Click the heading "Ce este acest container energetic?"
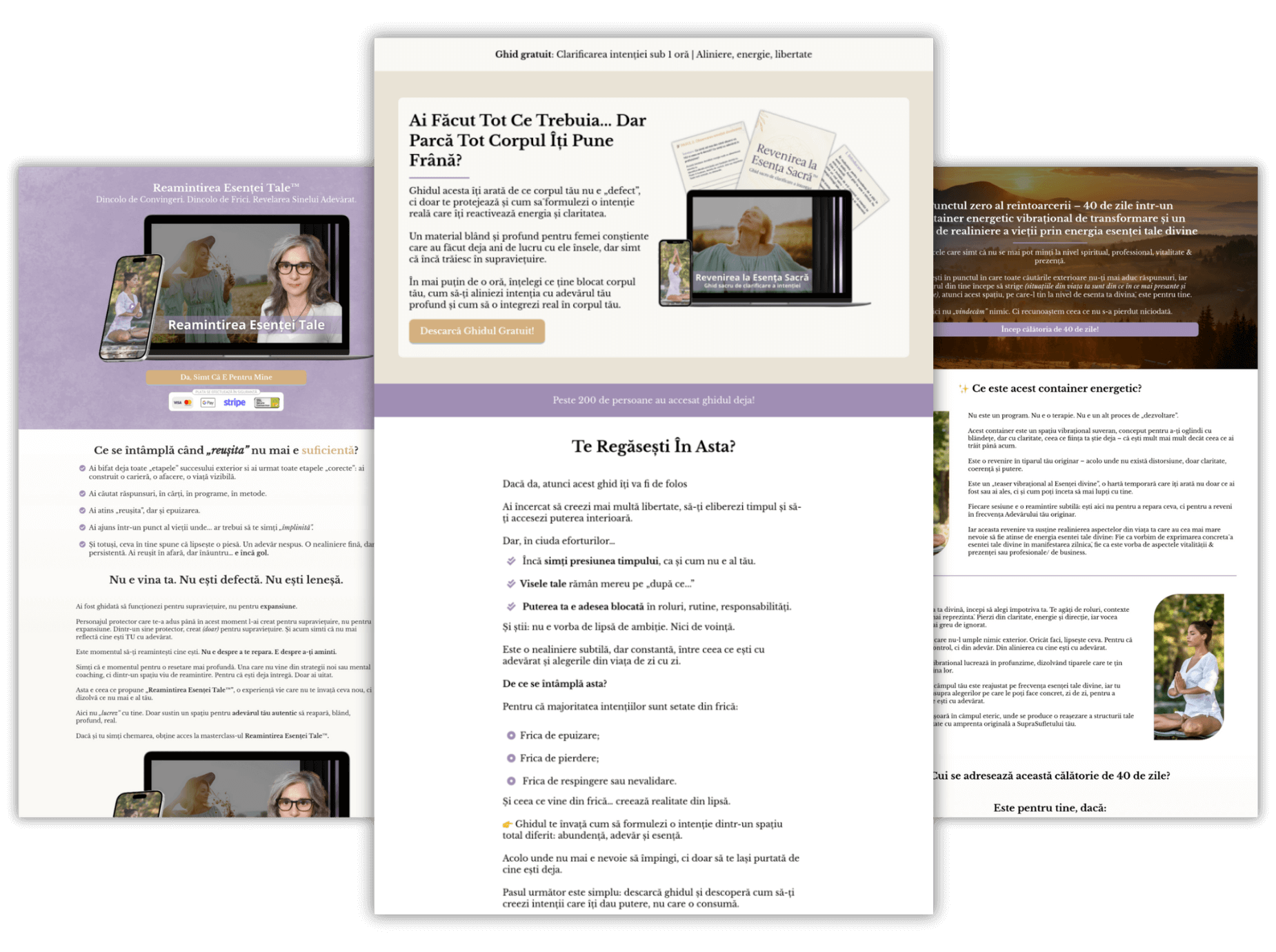The image size is (1276, 952). click(1056, 388)
